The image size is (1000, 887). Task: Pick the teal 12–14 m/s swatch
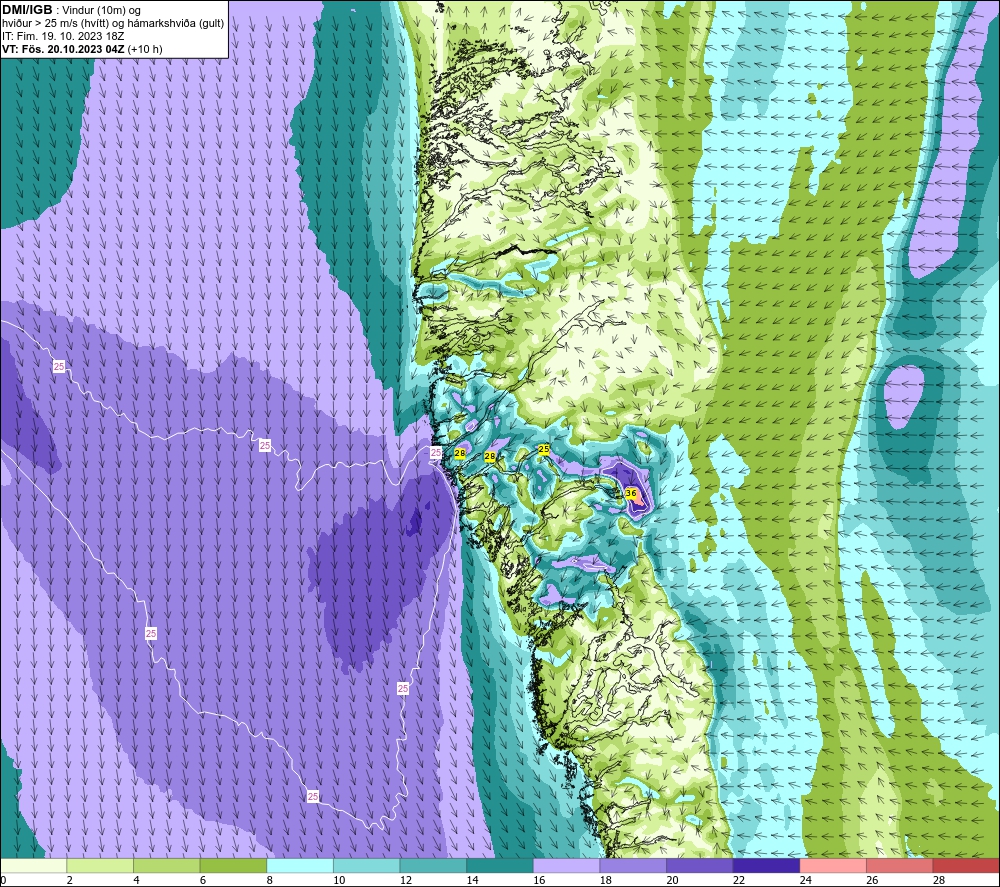click(x=433, y=866)
